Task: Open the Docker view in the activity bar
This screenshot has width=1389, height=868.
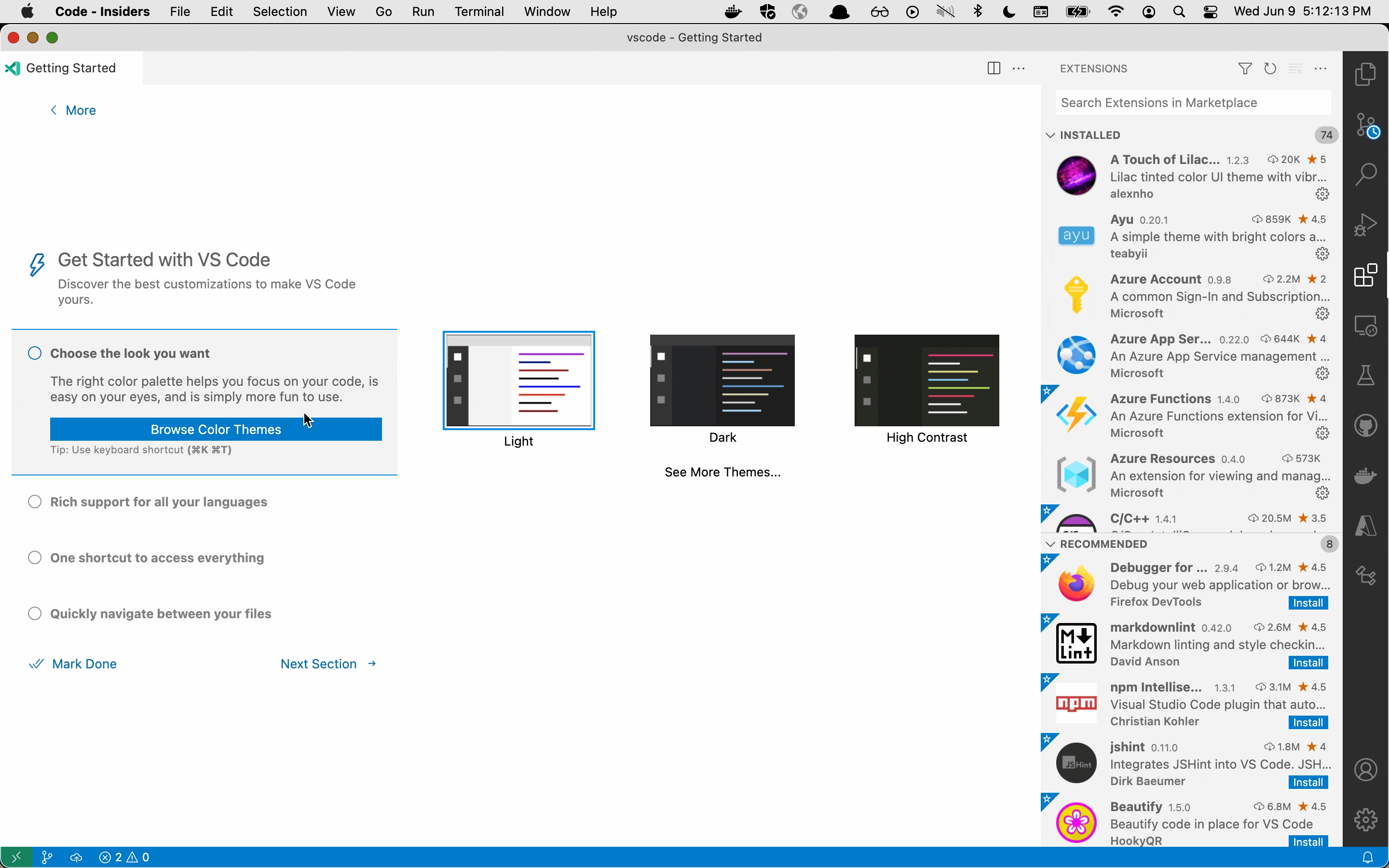Action: [1365, 475]
